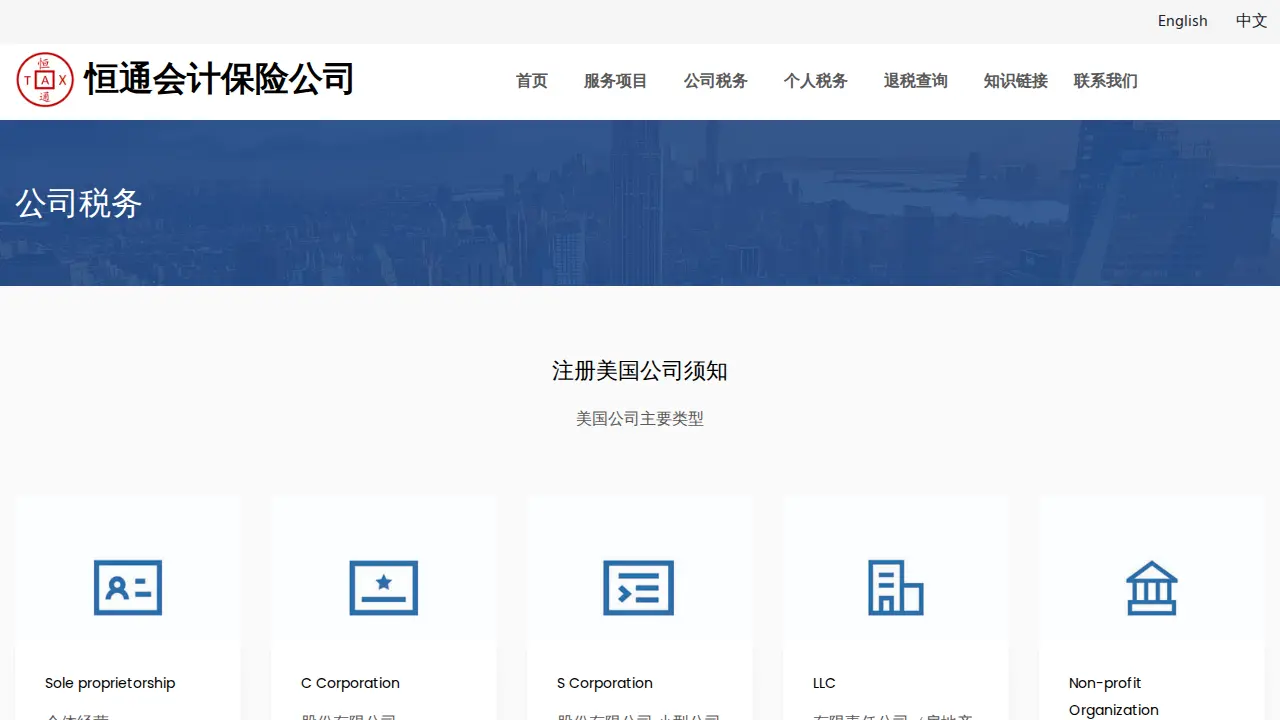Go to 公司税务 in navigation bar
The width and height of the screenshot is (1280, 720).
716,81
